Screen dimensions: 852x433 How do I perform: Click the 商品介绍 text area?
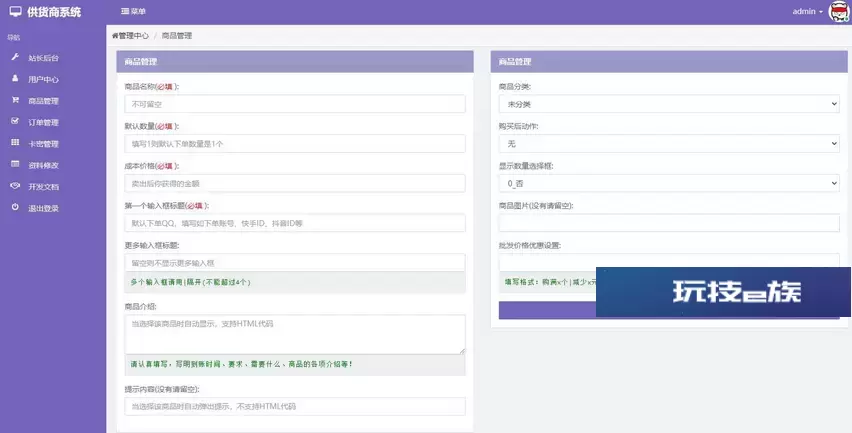295,334
